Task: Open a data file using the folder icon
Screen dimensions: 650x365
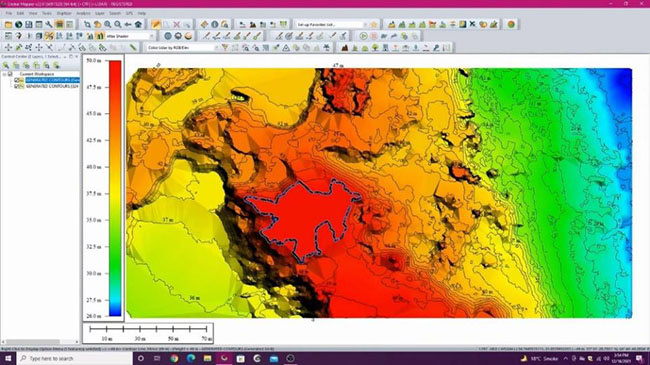Action: coord(8,24)
